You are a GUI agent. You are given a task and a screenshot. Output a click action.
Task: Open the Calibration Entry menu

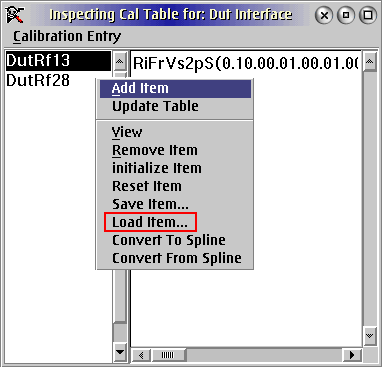[67, 36]
